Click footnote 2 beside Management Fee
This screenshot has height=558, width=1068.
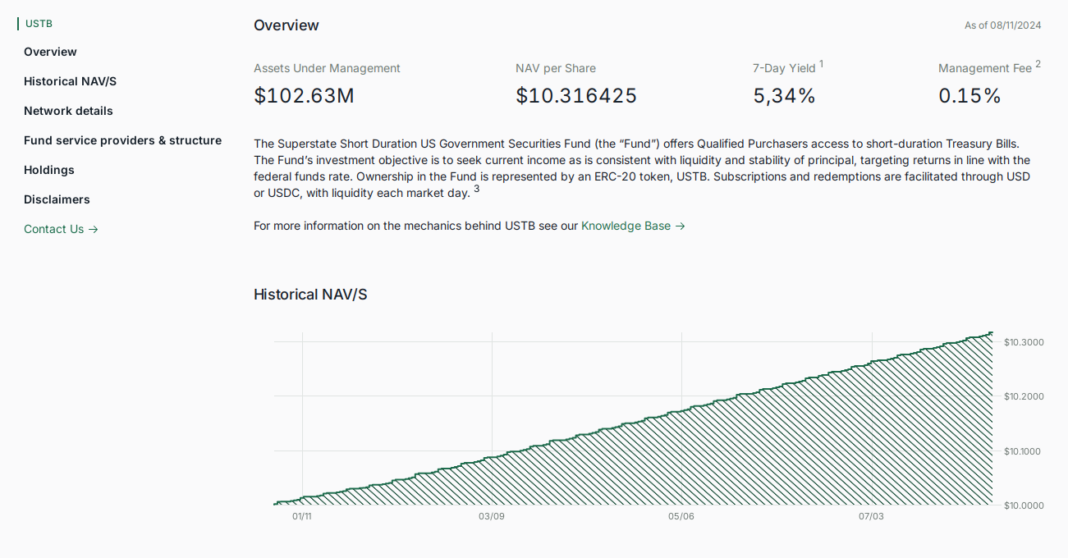pos(1038,64)
